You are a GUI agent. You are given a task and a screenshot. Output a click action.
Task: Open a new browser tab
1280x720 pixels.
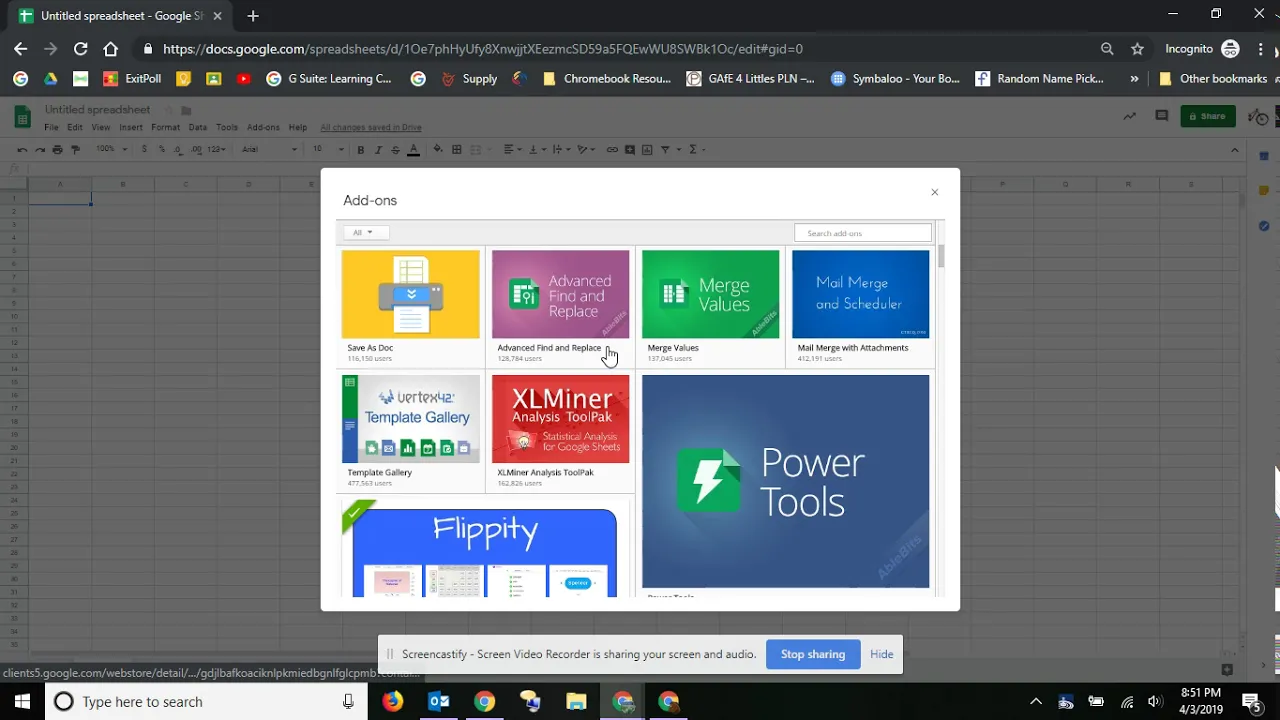point(253,16)
